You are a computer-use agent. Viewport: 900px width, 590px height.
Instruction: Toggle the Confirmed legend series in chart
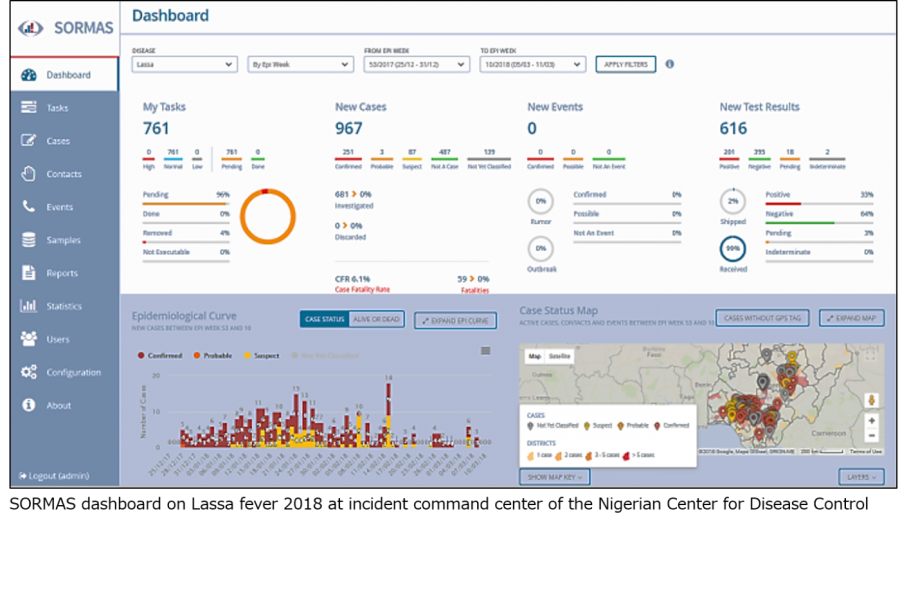160,355
